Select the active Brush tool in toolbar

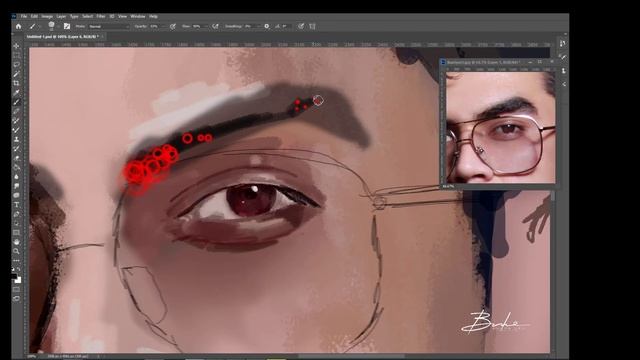point(16,102)
